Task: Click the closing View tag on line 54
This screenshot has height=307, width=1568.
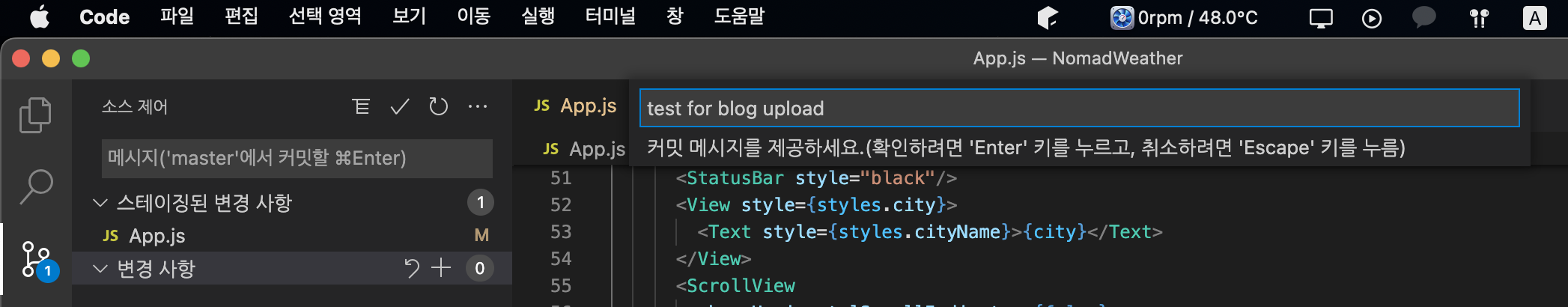Action: click(714, 259)
